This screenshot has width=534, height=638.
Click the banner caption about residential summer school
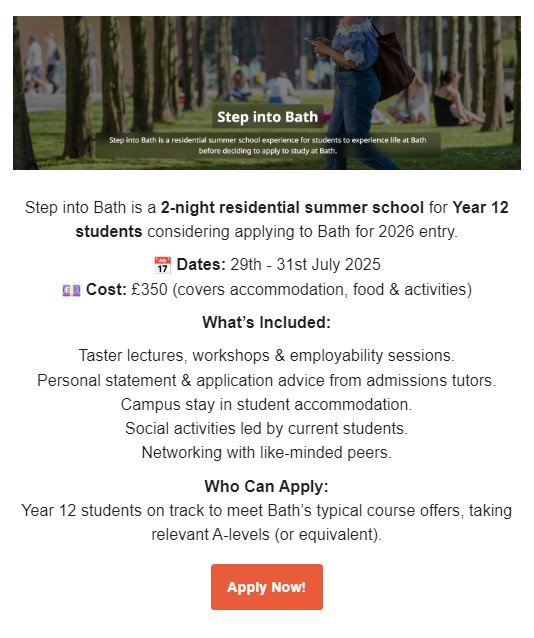pyautogui.click(x=267, y=145)
